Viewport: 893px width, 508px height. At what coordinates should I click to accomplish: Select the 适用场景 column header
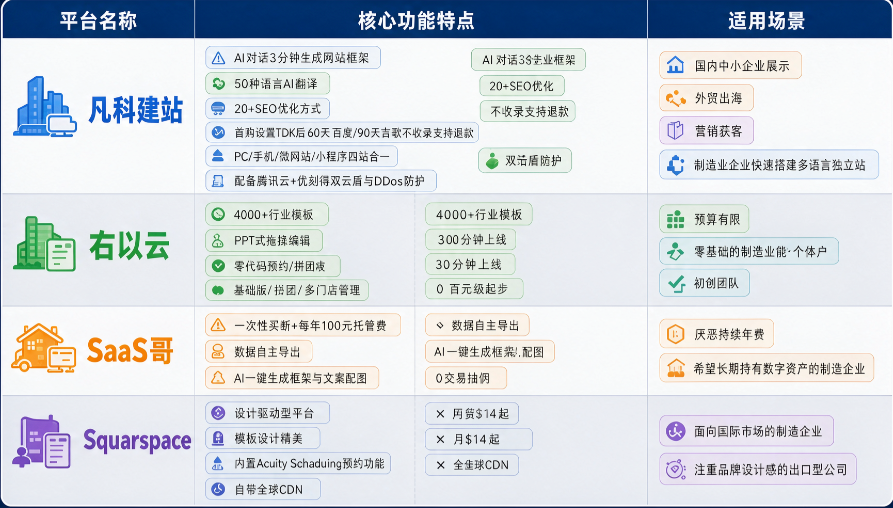767,21
